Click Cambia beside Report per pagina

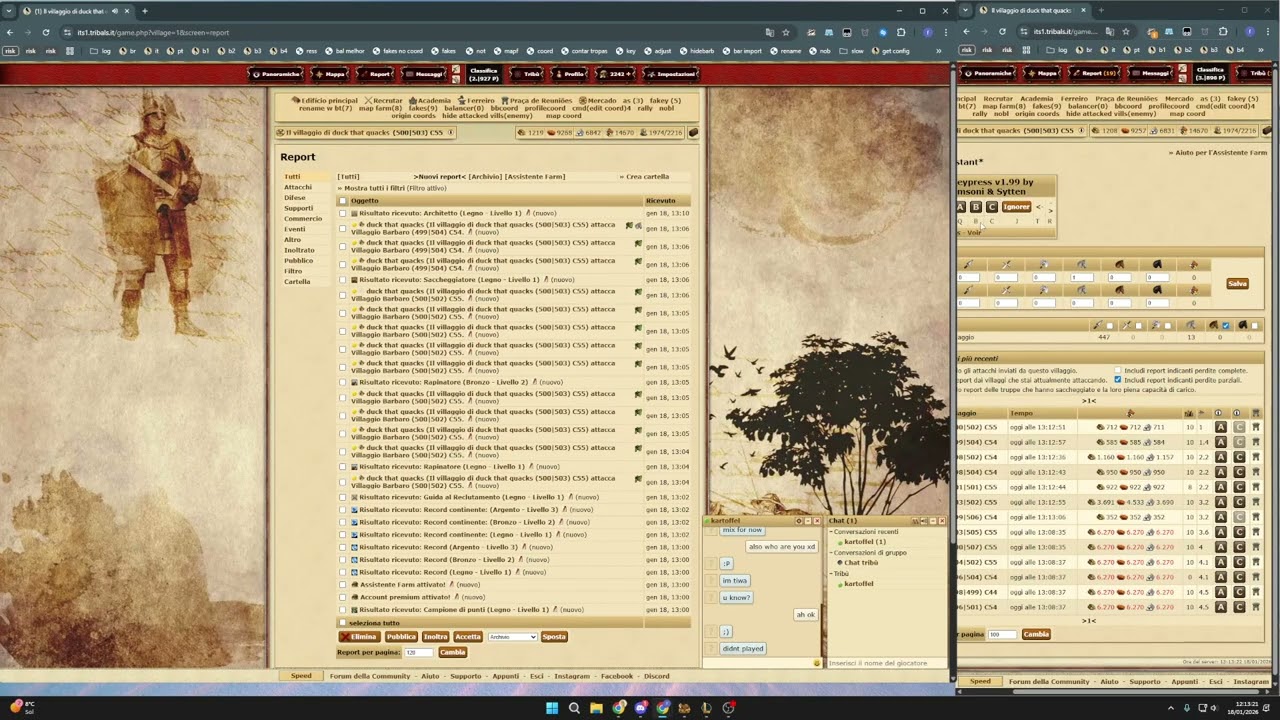(453, 653)
